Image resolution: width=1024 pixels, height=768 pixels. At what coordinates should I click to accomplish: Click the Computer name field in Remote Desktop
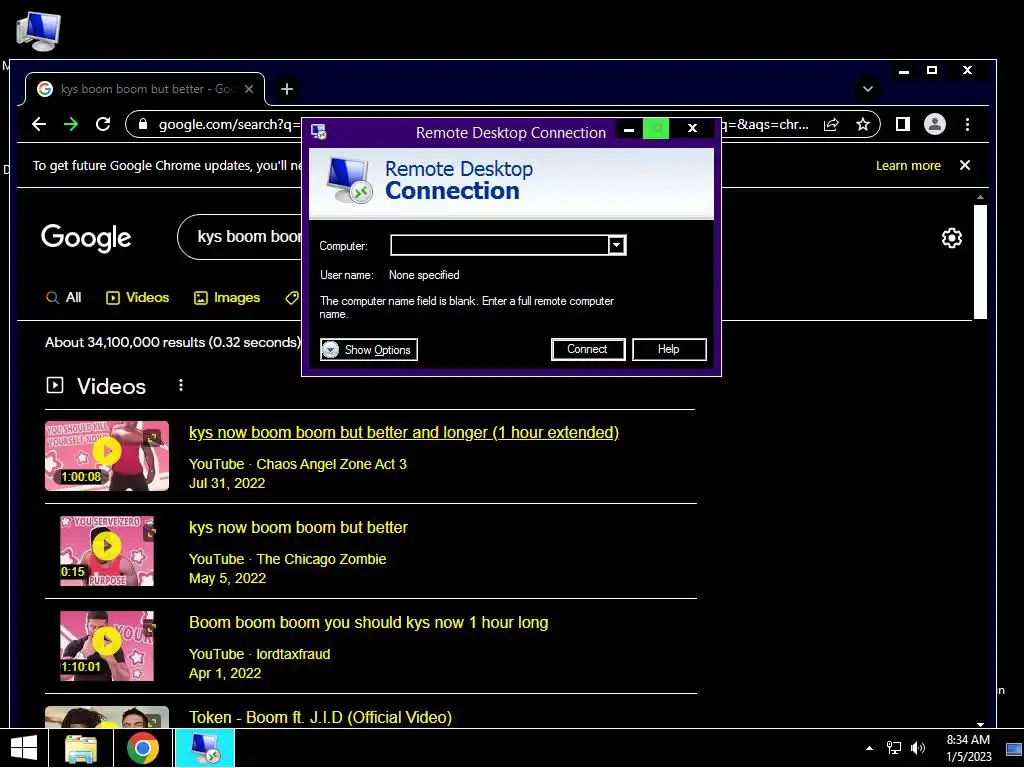click(500, 246)
